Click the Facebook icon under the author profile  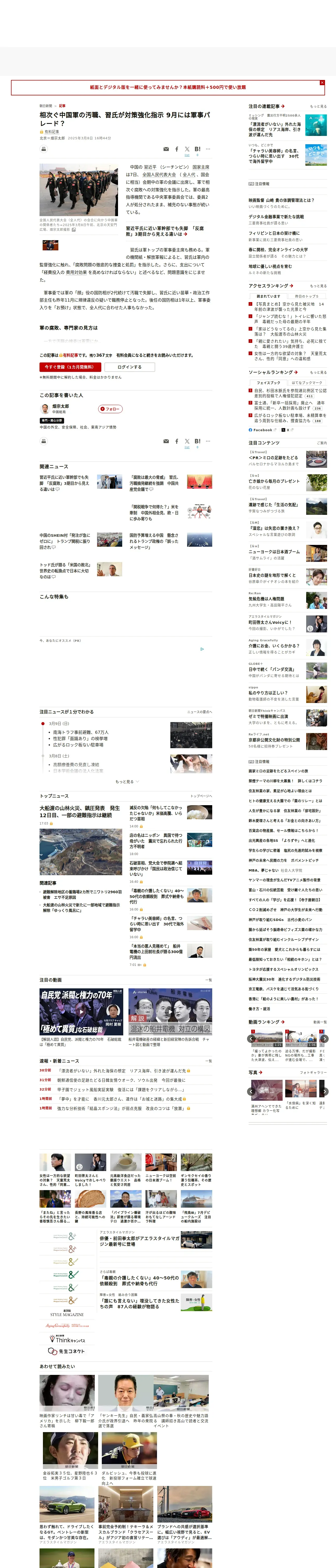point(177,441)
